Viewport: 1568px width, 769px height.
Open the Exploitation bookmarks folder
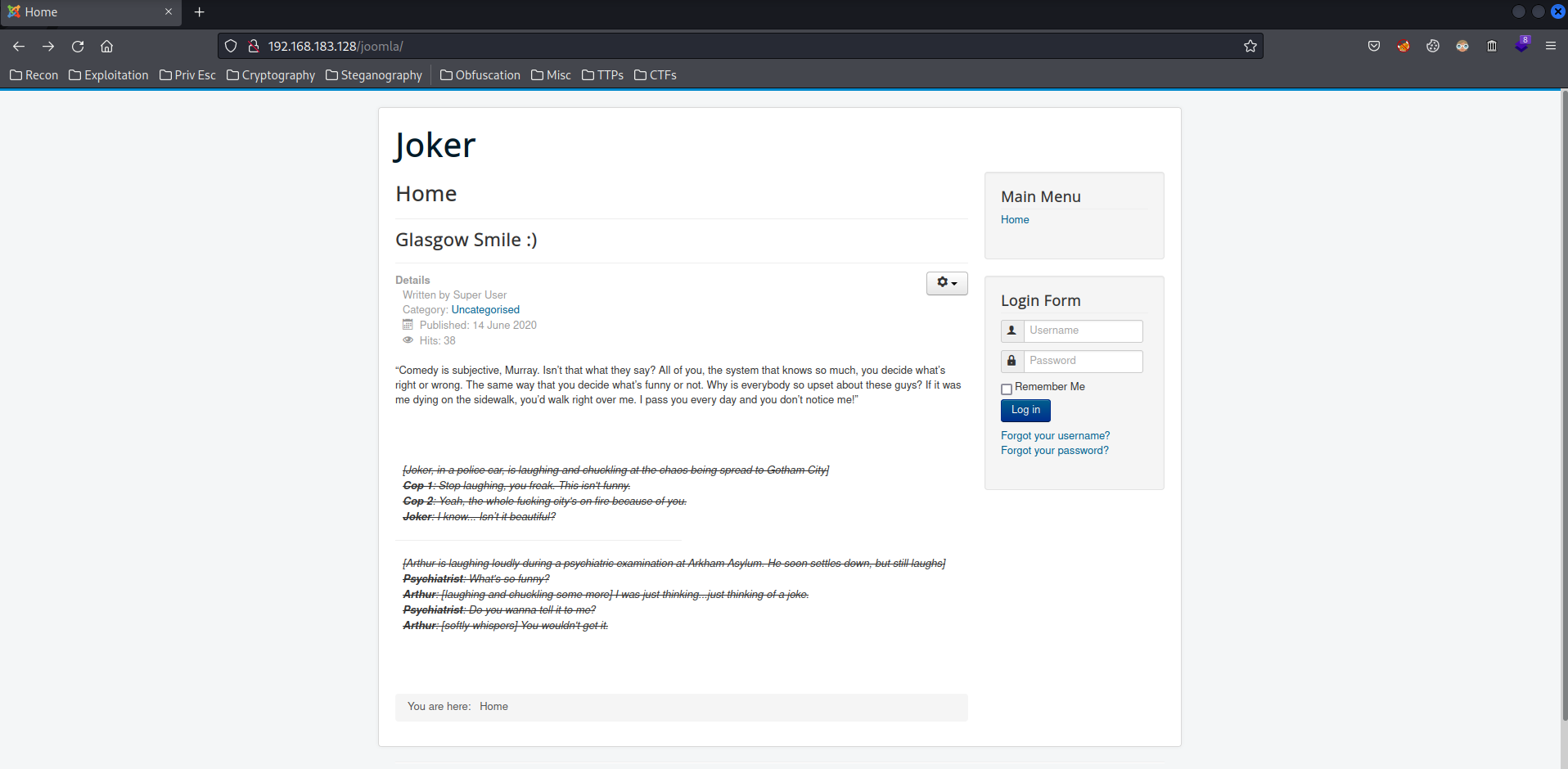click(x=109, y=75)
